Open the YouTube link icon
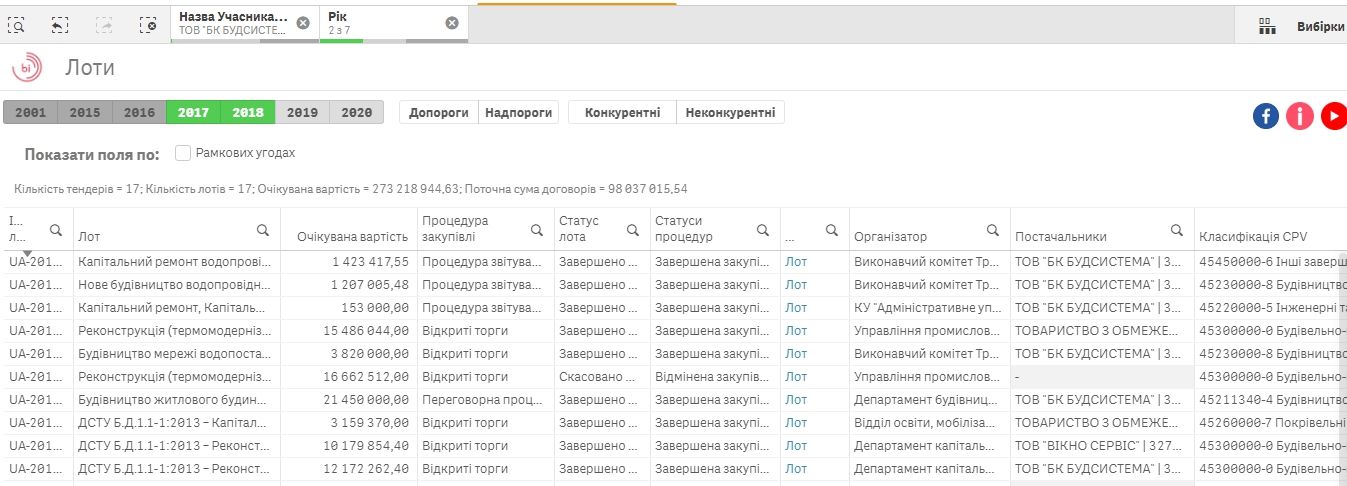 [1334, 116]
